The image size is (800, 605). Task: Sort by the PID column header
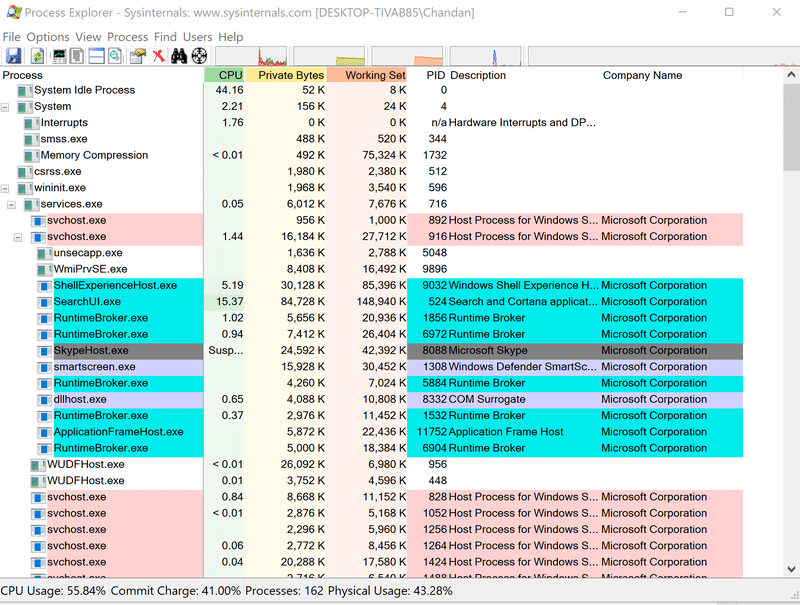(428, 75)
